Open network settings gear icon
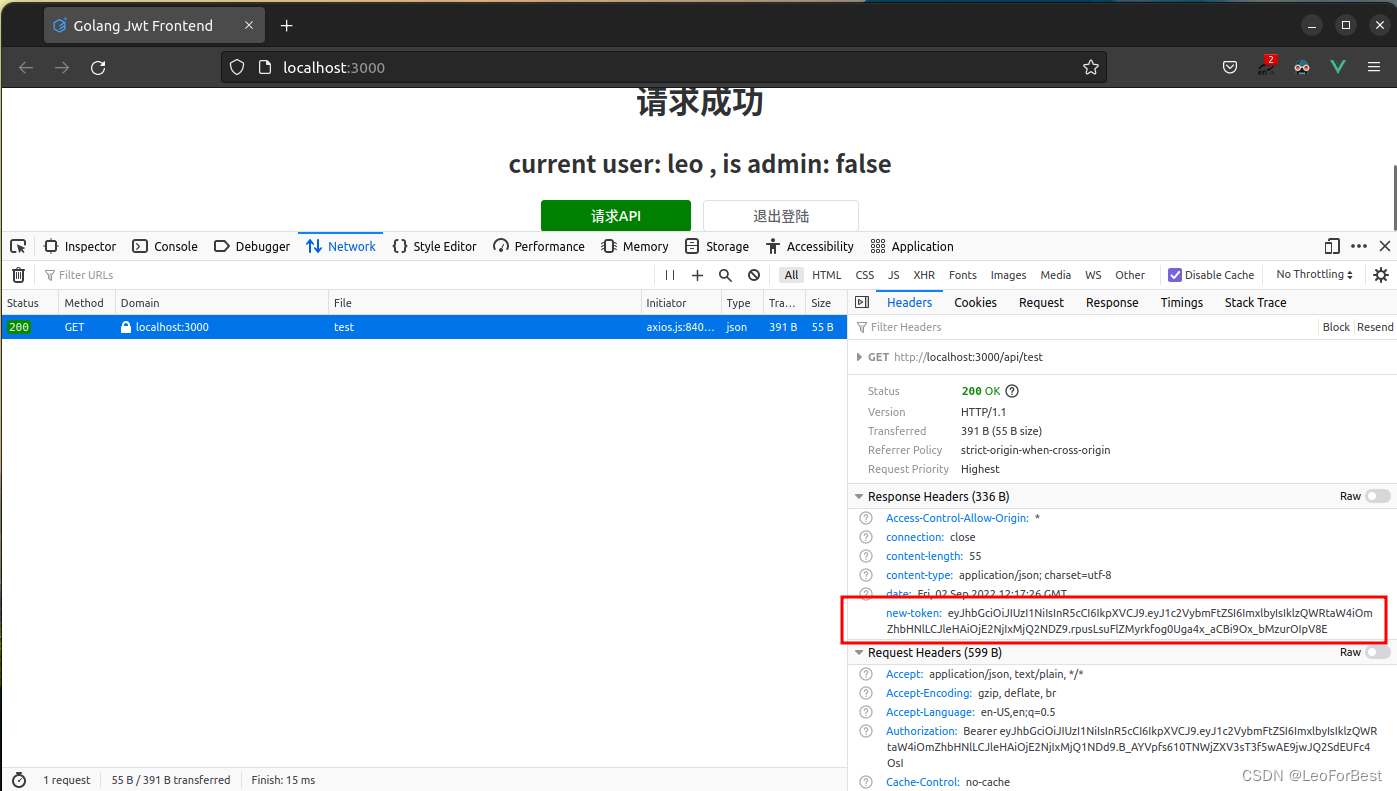The height and width of the screenshot is (791, 1397). 1381,275
